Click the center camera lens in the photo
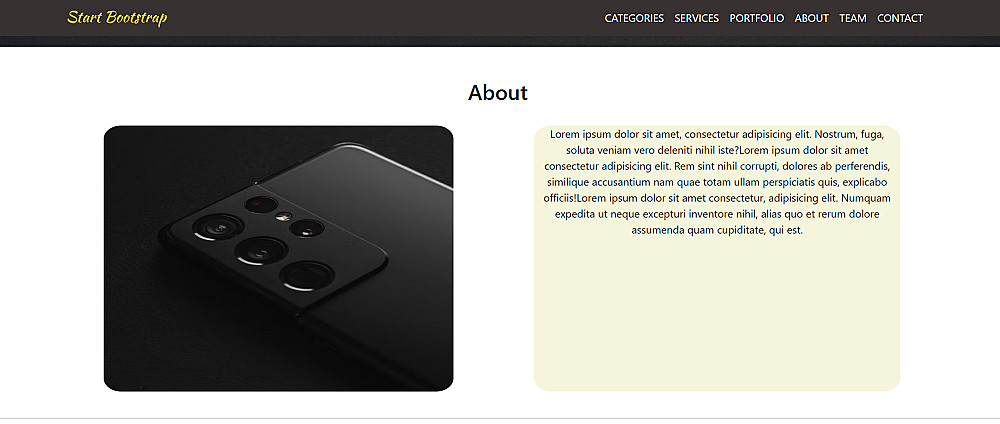1000x424 pixels. 261,250
